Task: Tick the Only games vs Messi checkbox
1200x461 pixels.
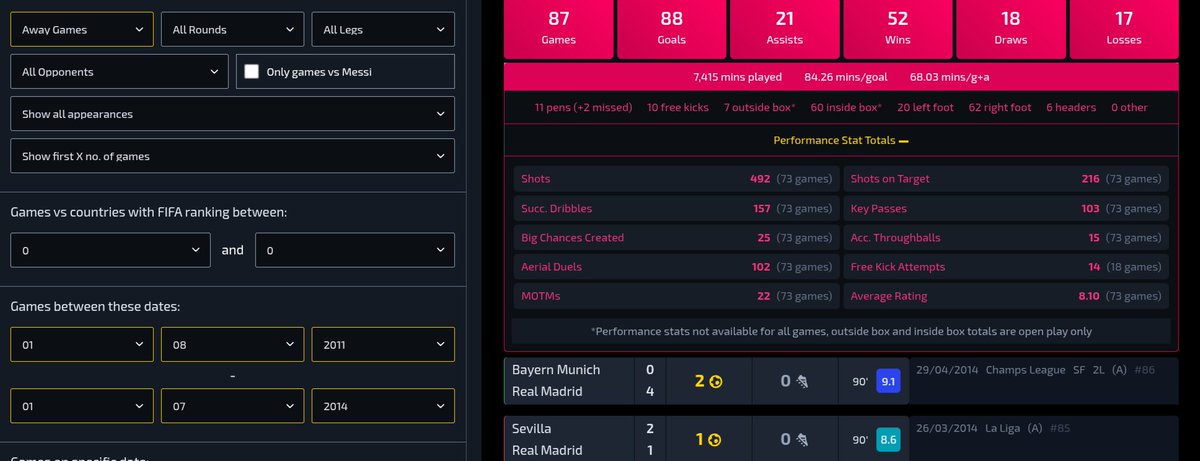Action: tap(252, 72)
